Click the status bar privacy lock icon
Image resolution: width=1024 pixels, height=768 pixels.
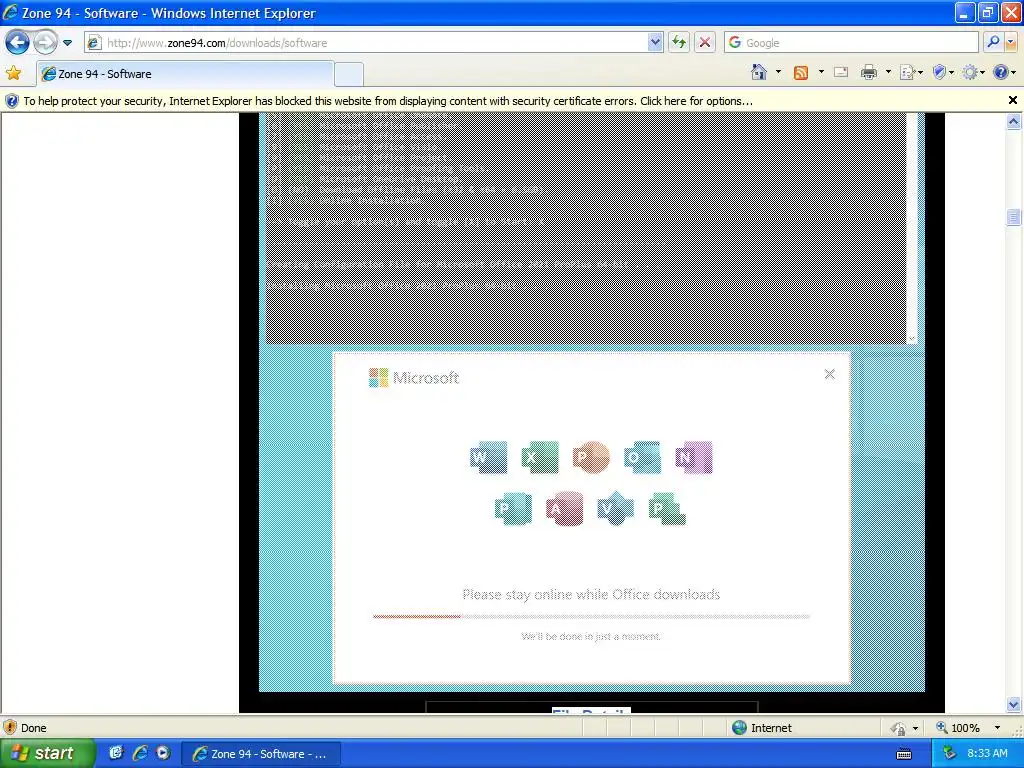point(899,728)
